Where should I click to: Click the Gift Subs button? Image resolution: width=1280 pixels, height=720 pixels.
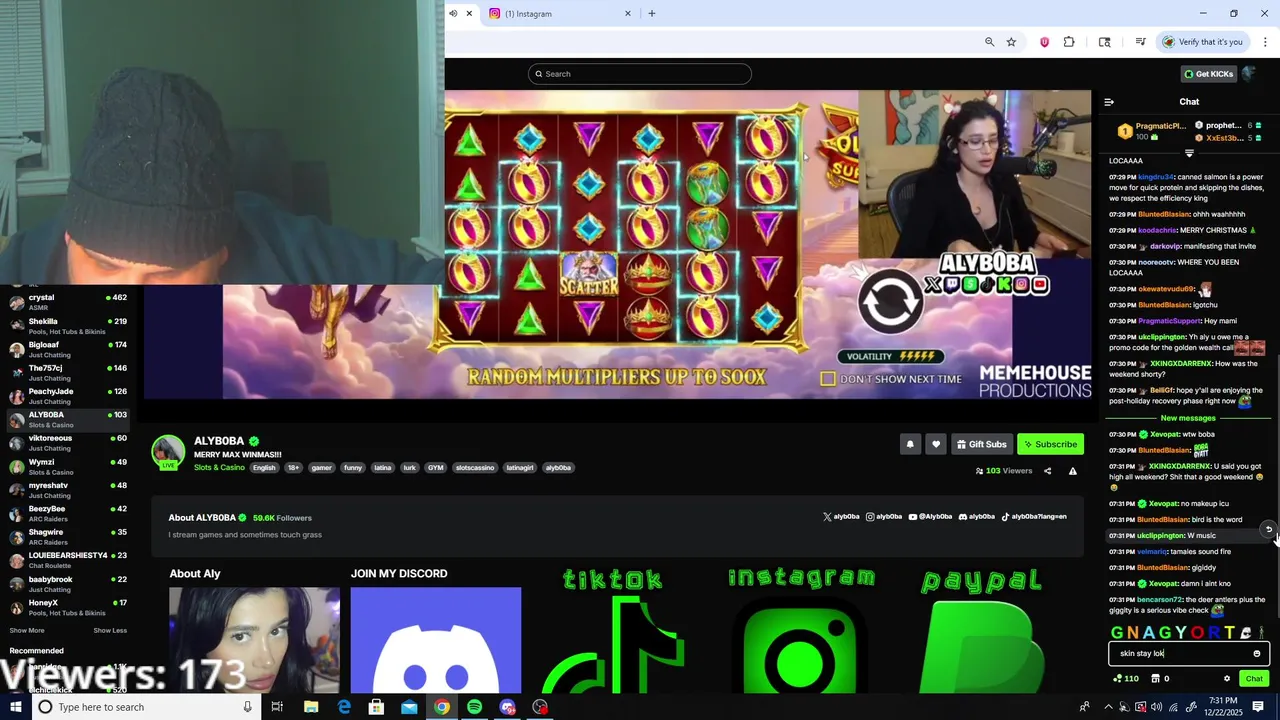981,444
